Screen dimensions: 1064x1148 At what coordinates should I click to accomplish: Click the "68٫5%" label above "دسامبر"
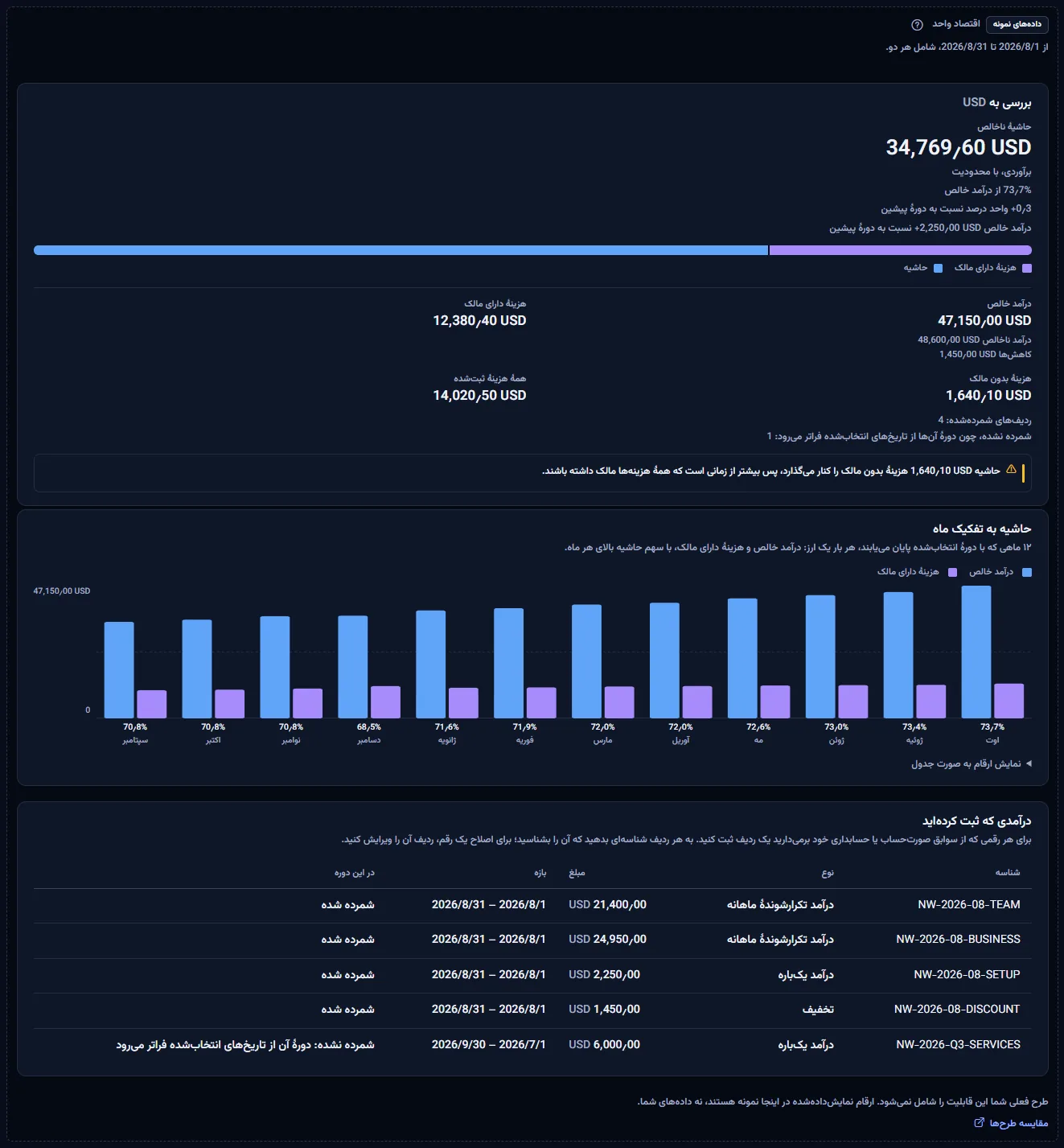tap(369, 727)
